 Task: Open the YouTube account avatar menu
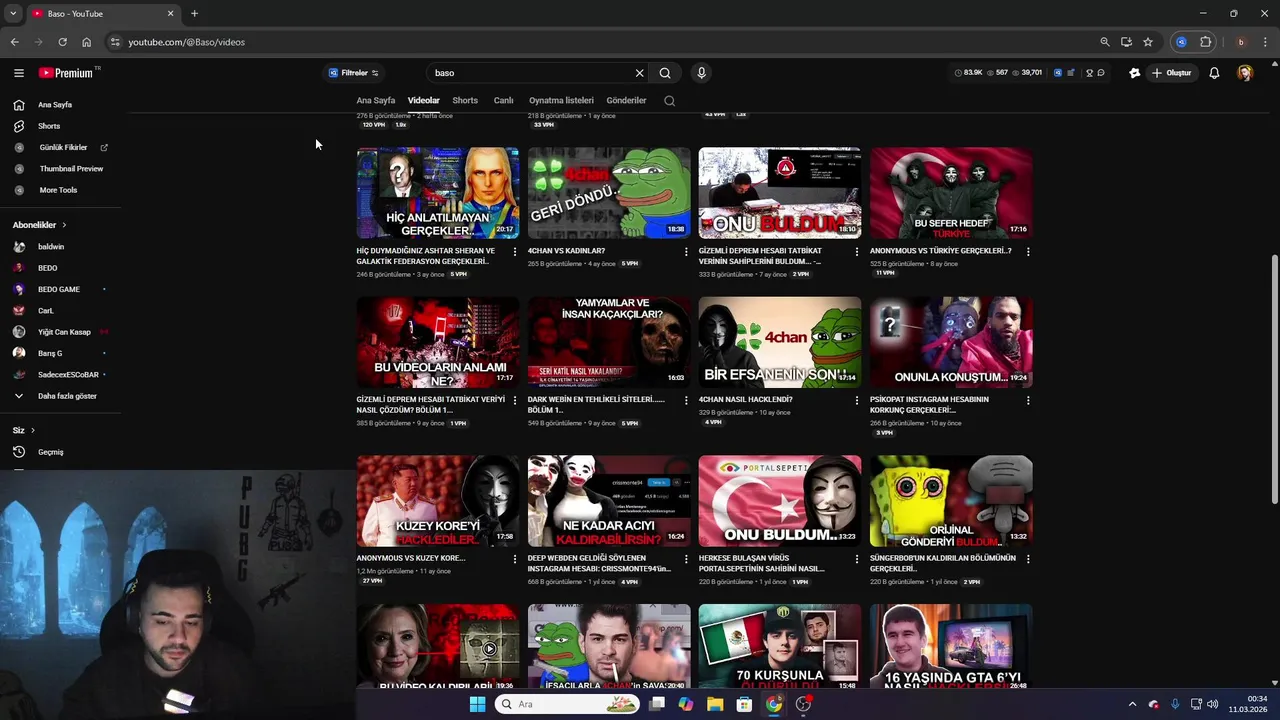pos(1245,73)
